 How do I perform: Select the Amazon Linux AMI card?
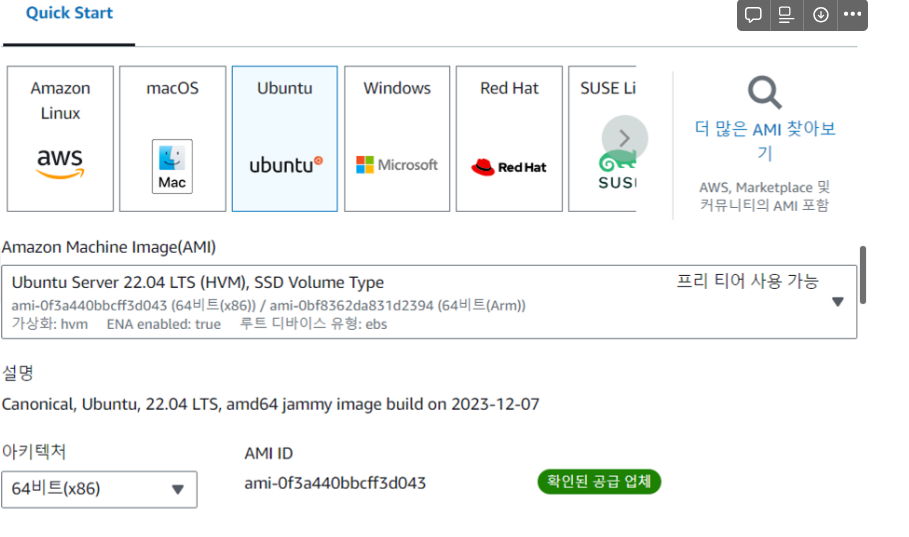point(60,139)
